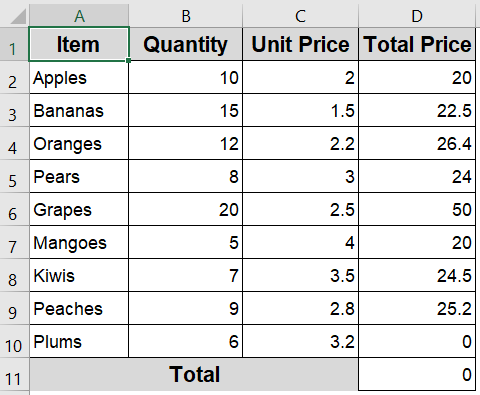Click the Quantity header cell
The height and width of the screenshot is (395, 480).
186,44
